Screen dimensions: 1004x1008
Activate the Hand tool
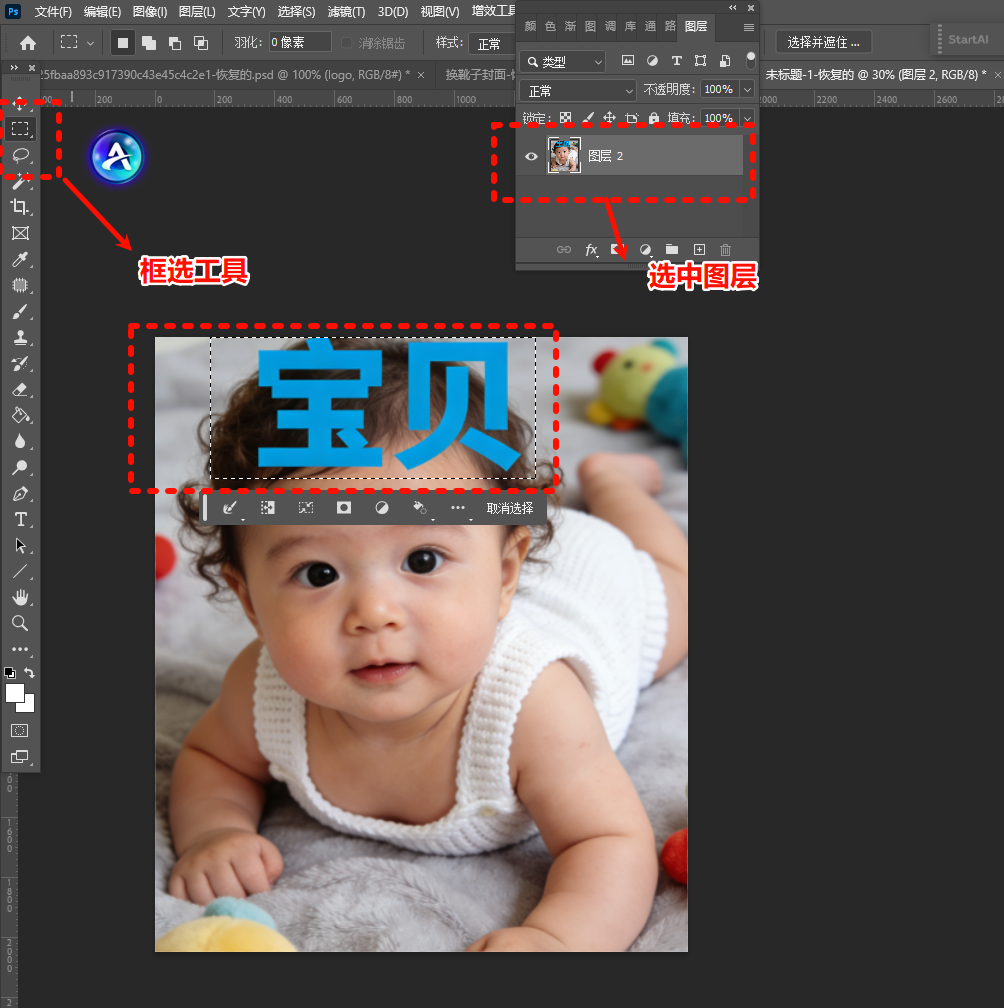(x=20, y=597)
